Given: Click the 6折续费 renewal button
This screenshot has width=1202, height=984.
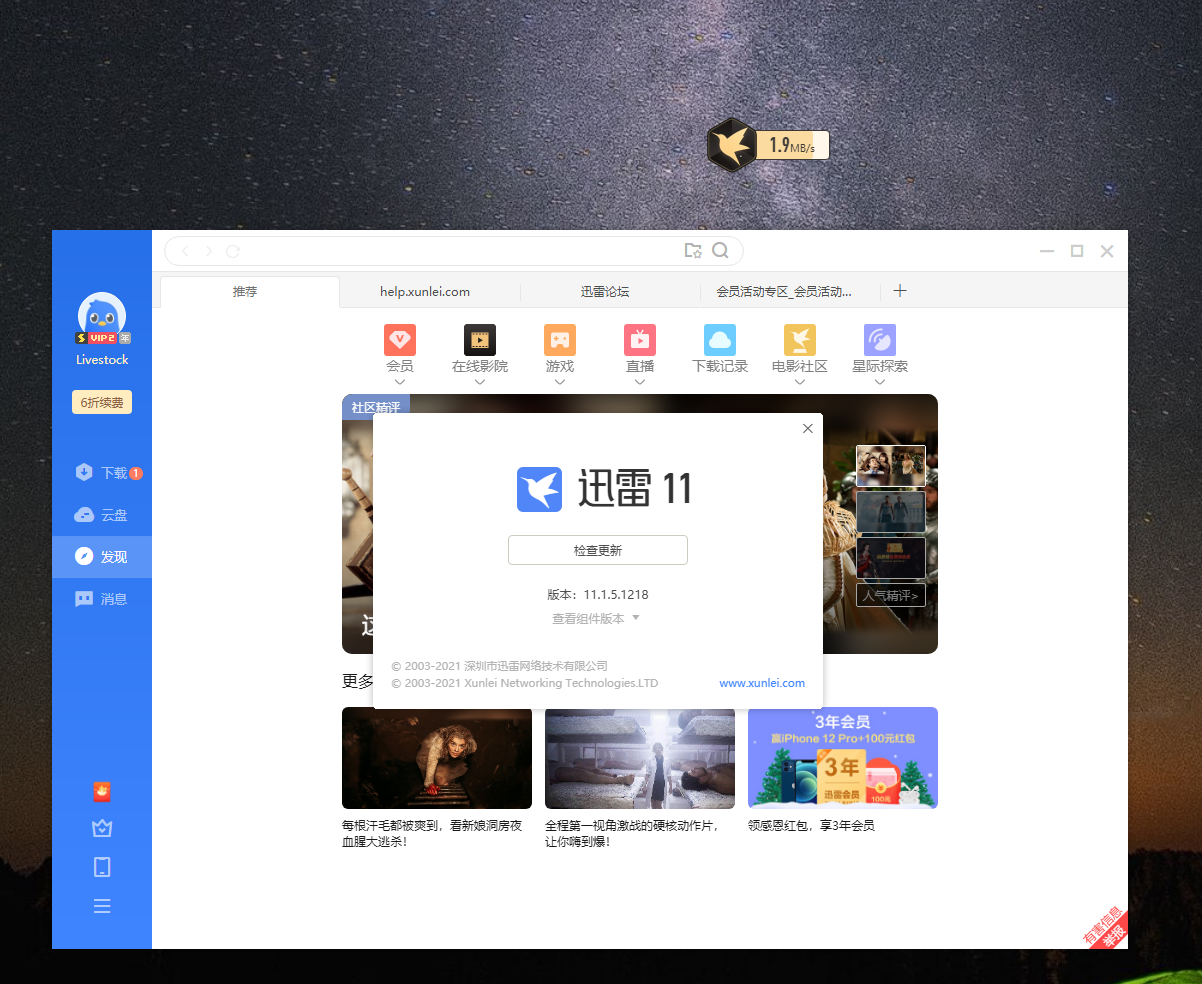Looking at the screenshot, I should coord(102,402).
